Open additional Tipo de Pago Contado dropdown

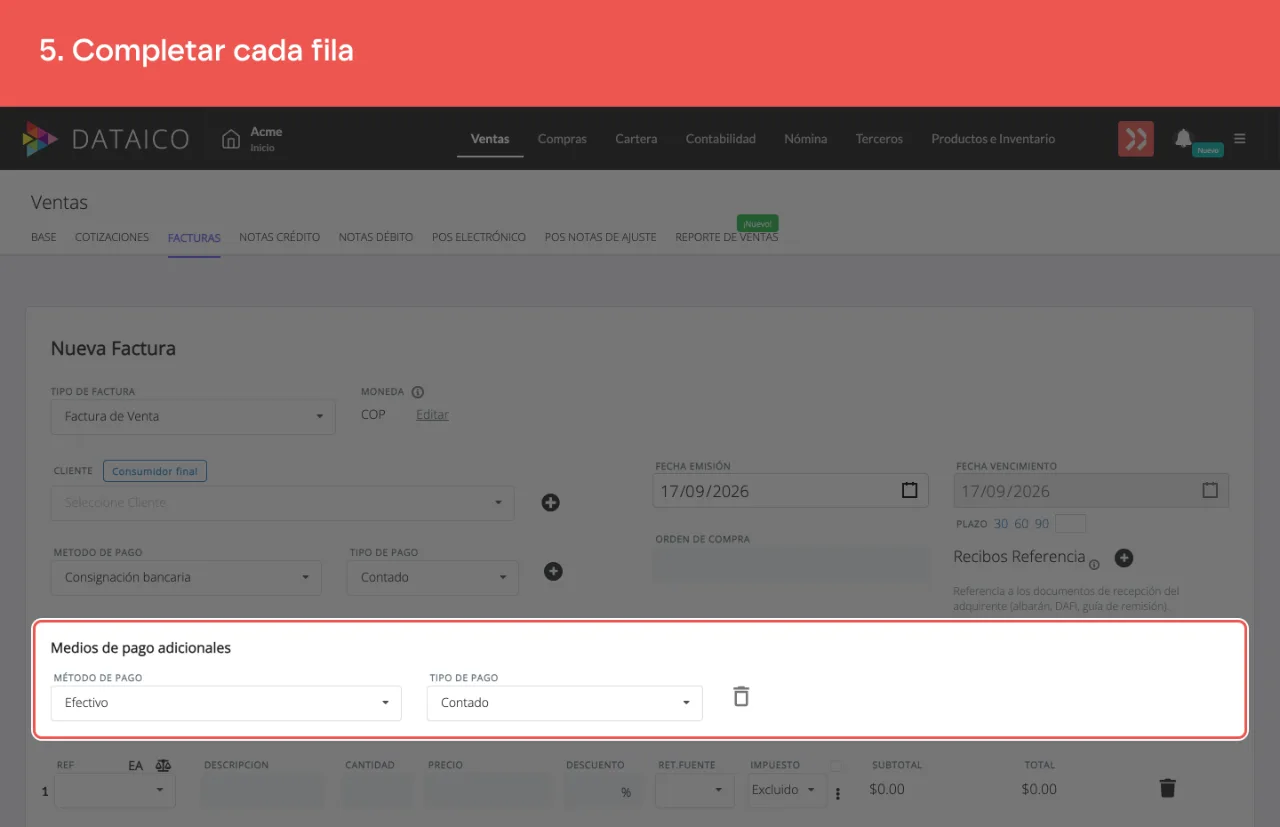tap(565, 703)
